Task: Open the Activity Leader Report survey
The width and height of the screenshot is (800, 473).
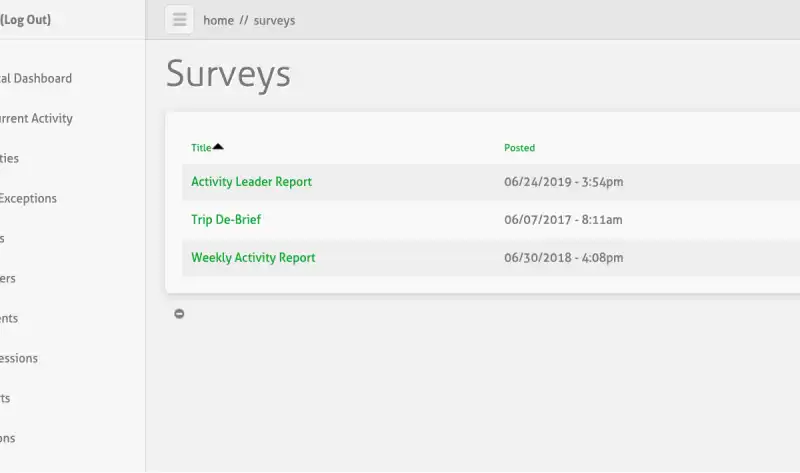Action: click(x=252, y=182)
